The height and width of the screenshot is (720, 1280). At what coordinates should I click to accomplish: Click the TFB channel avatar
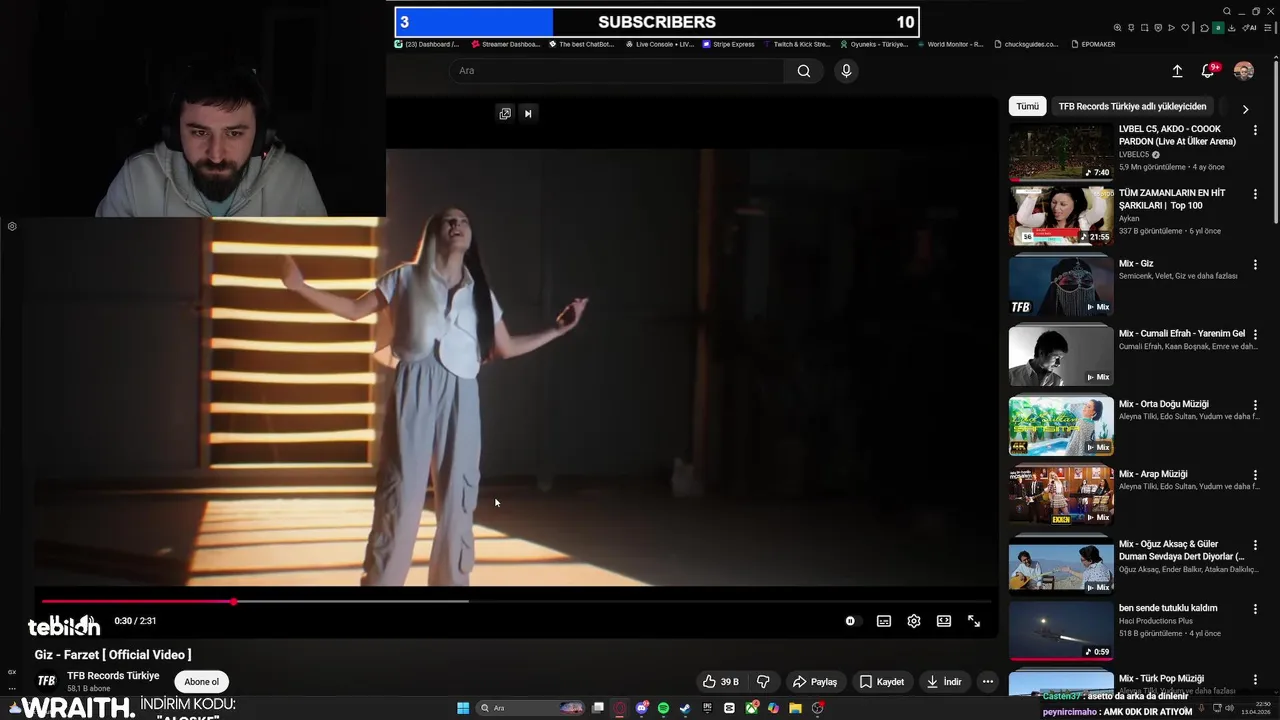[46, 681]
